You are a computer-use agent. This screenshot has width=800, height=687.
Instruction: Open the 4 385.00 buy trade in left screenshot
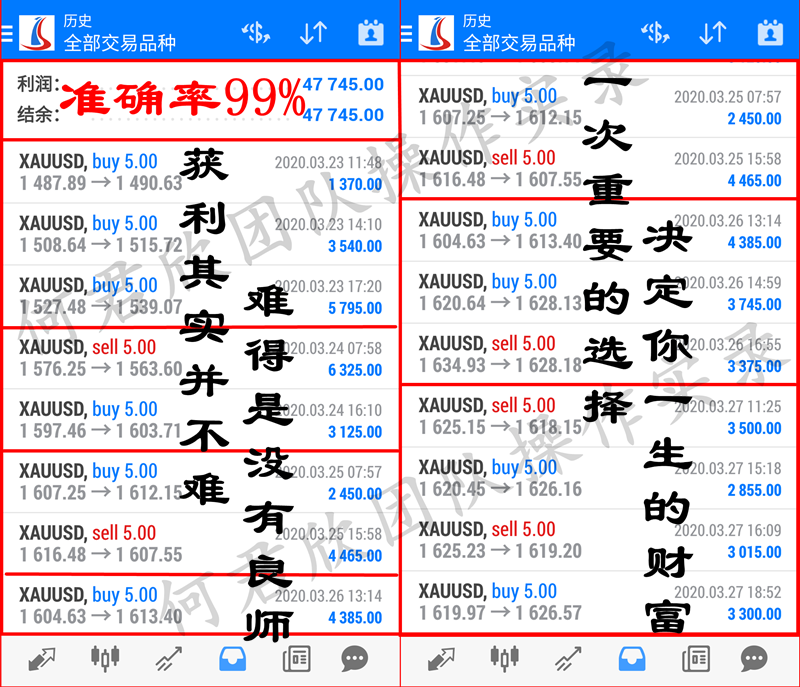[201, 605]
